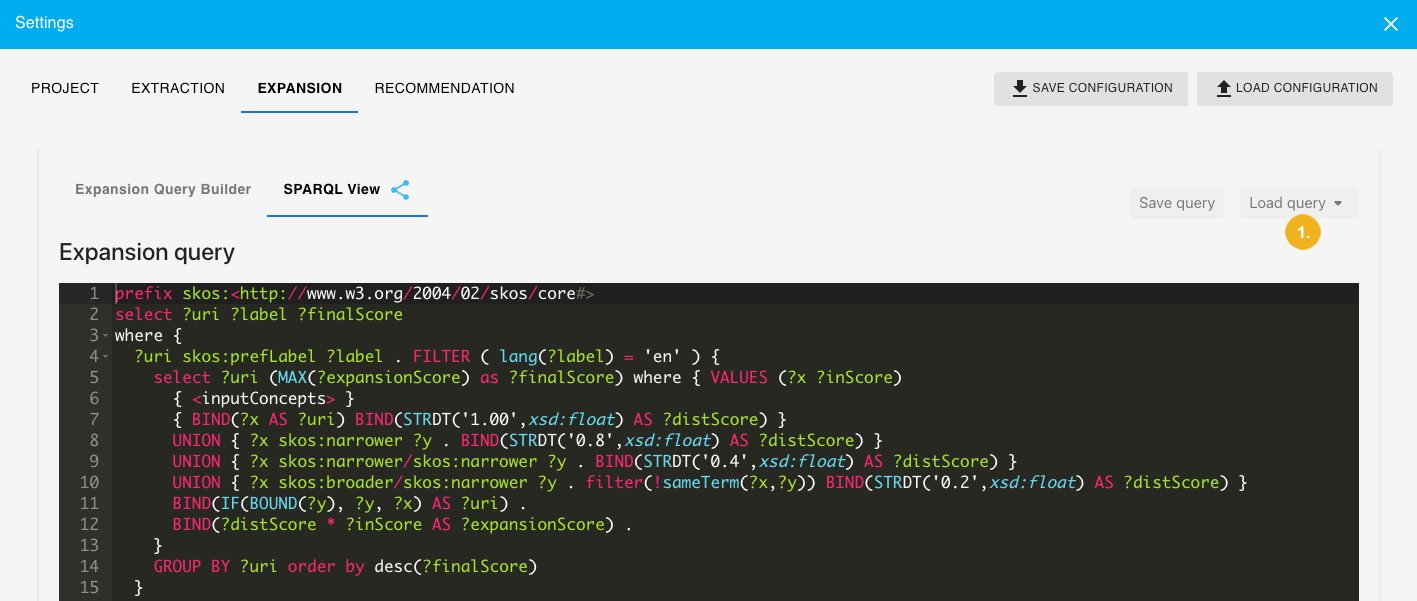Click the LOAD CONFIGURATION button
The image size is (1417, 601).
1294,88
